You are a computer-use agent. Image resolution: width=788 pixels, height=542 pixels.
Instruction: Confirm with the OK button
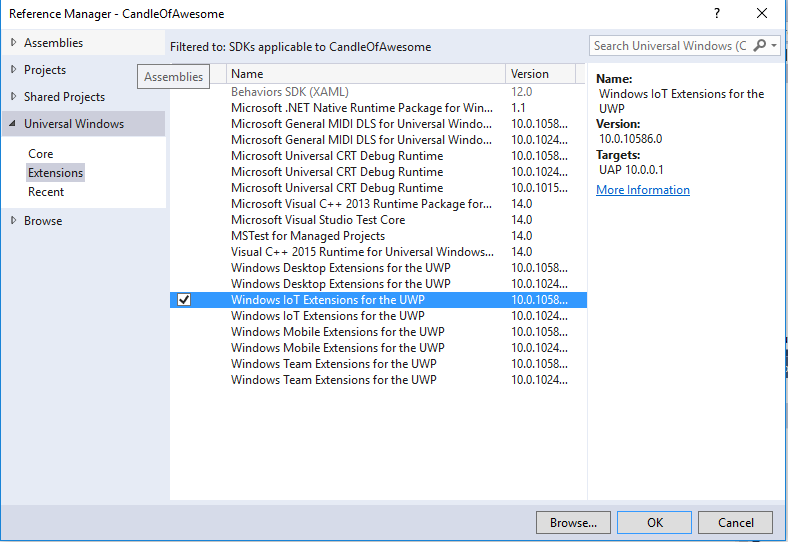point(654,522)
